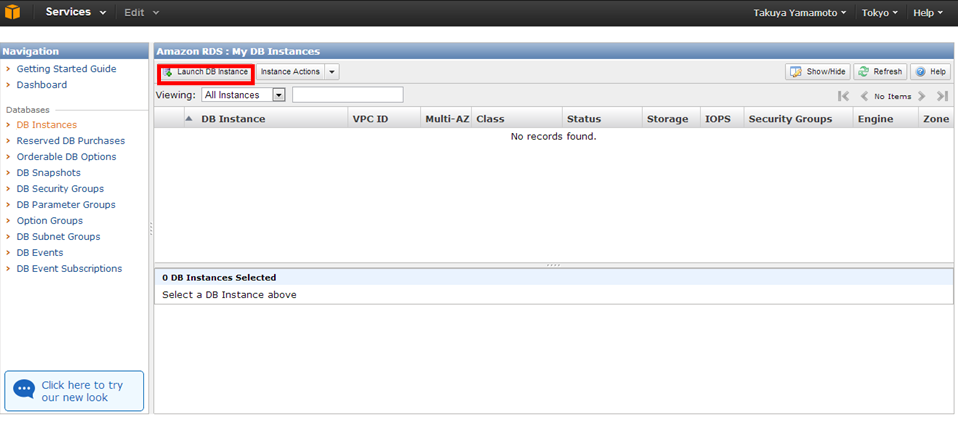
Task: Open DB Subnet Groups page
Action: (x=58, y=236)
